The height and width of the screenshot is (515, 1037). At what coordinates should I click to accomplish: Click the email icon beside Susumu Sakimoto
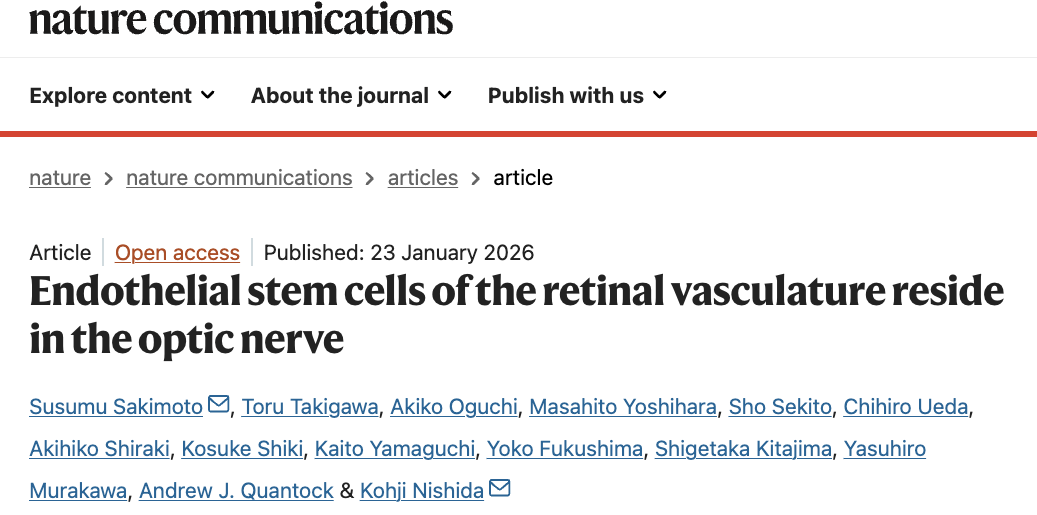coord(218,405)
